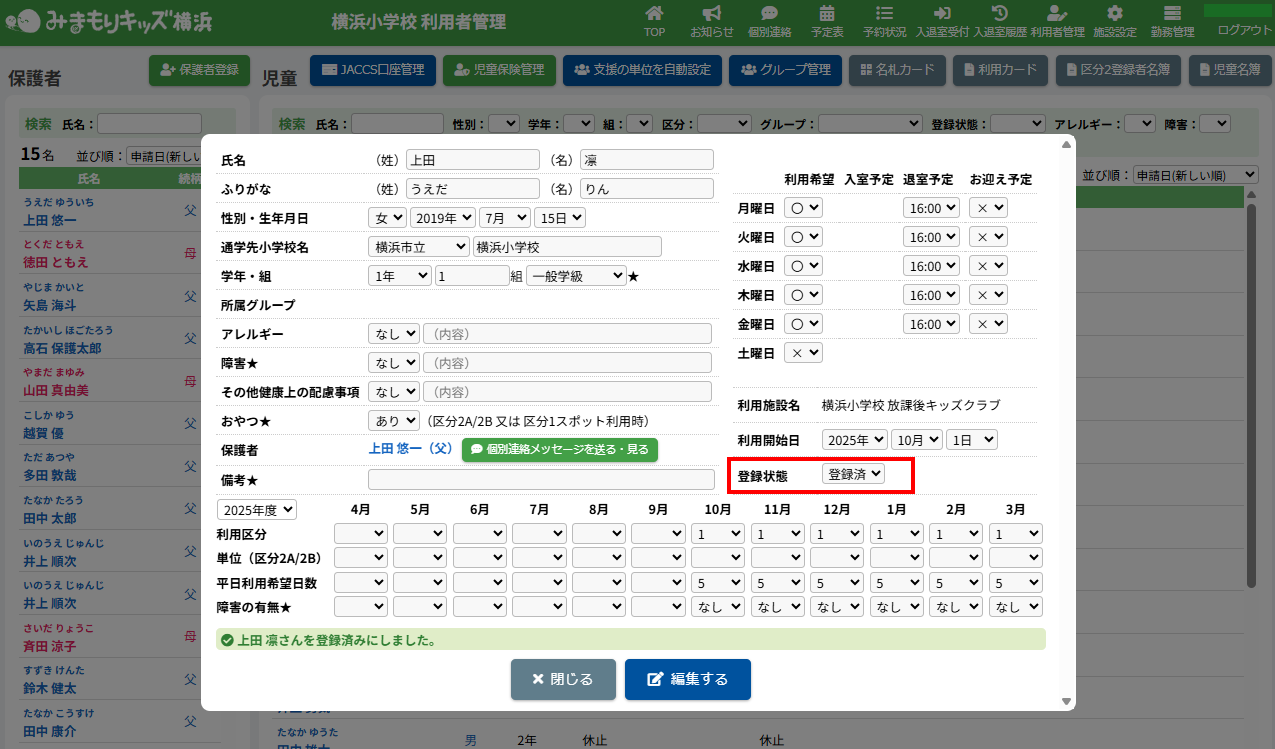
Task: Click 個別連絡メッセージを送る・見る button
Action: click(560, 450)
